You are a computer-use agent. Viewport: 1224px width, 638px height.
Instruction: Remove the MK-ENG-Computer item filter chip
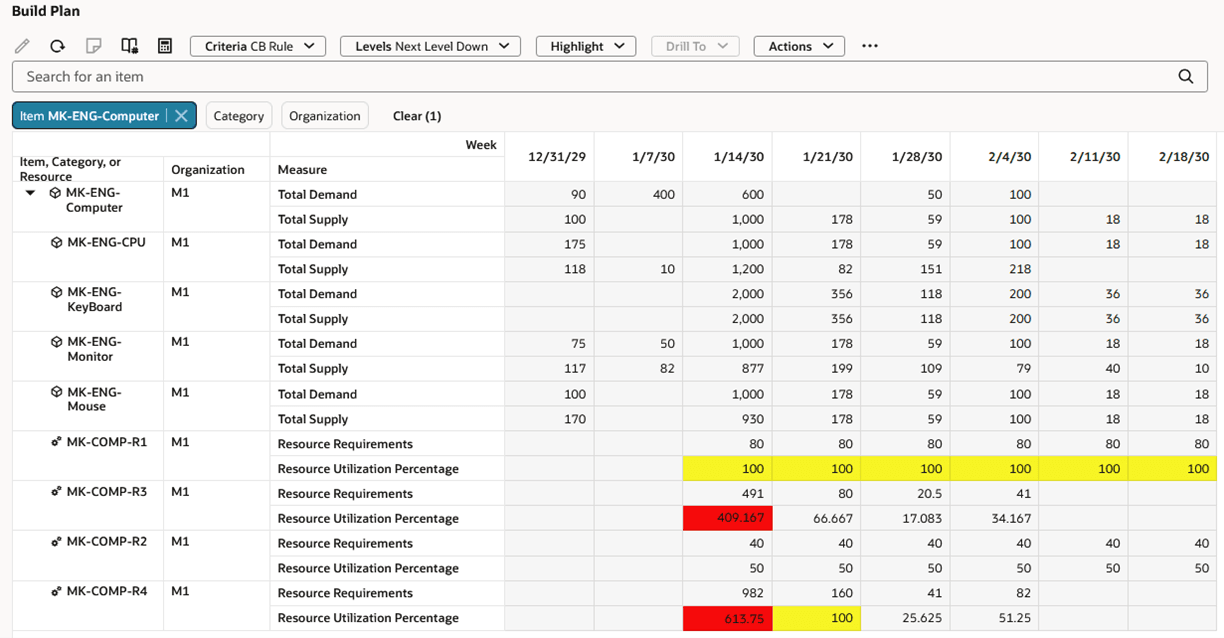click(x=181, y=116)
